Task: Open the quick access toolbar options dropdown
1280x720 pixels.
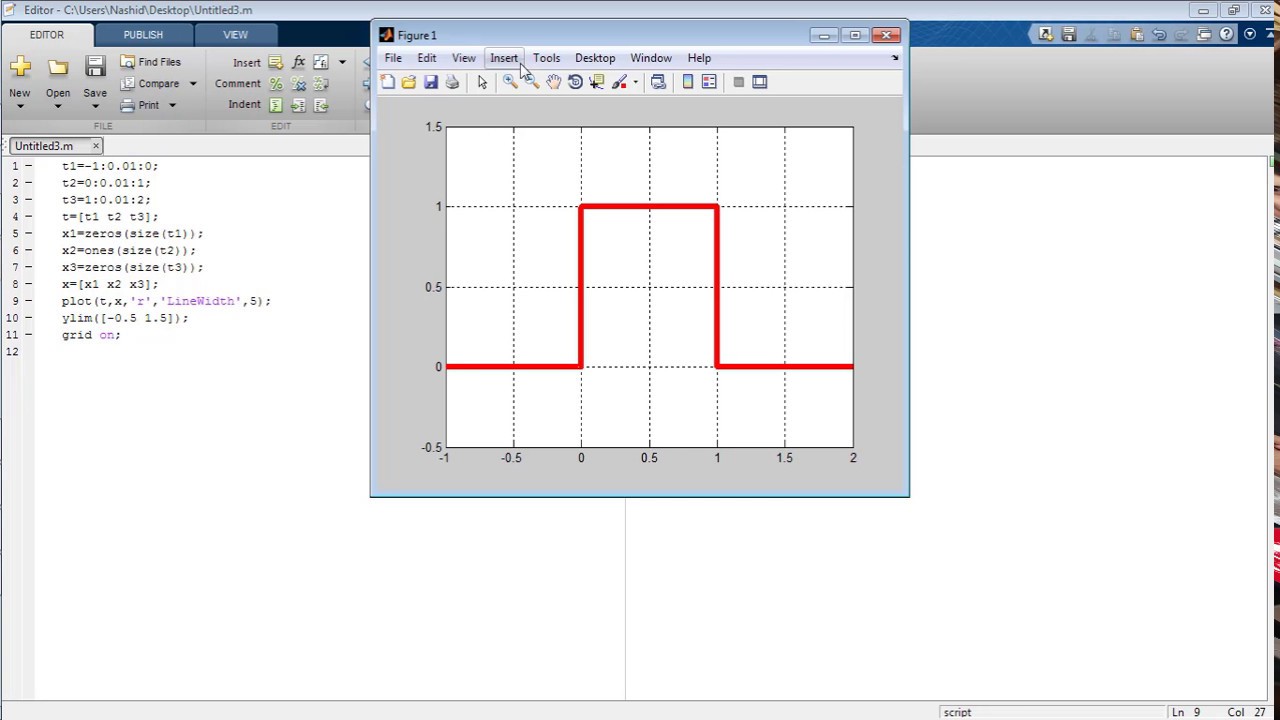Action: pyautogui.click(x=1250, y=35)
